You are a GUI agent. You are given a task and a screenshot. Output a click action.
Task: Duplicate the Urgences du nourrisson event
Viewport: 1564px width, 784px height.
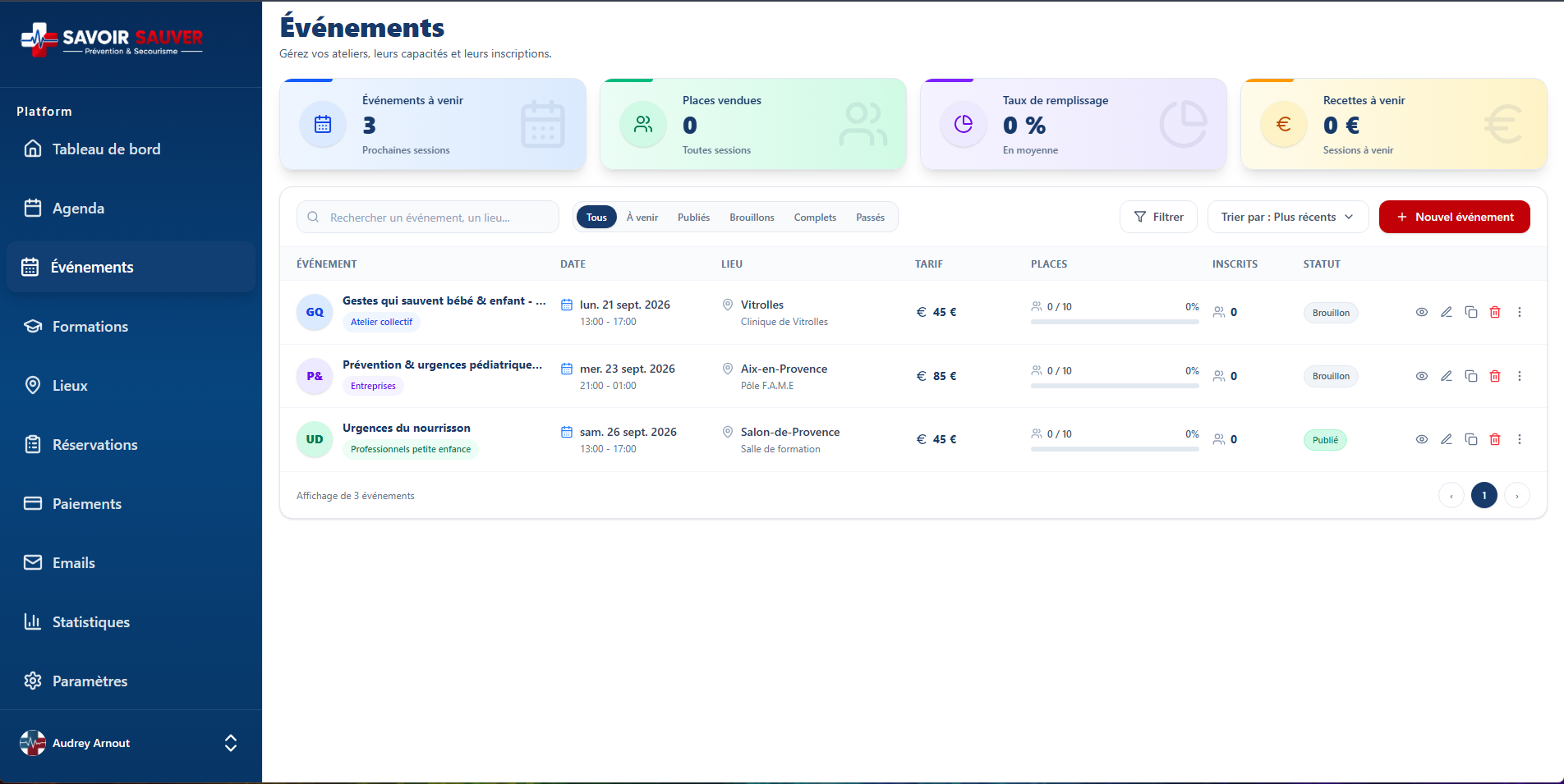pos(1471,439)
